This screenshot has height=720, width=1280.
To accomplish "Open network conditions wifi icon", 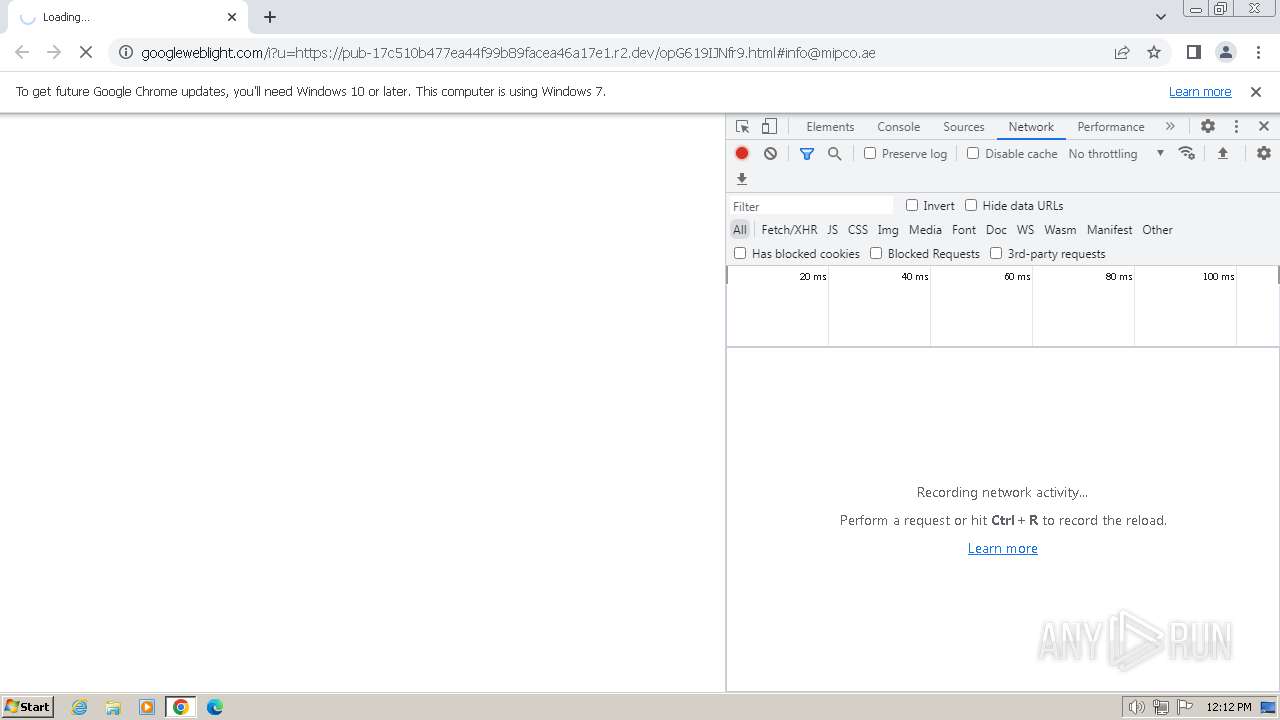I will 1187,153.
